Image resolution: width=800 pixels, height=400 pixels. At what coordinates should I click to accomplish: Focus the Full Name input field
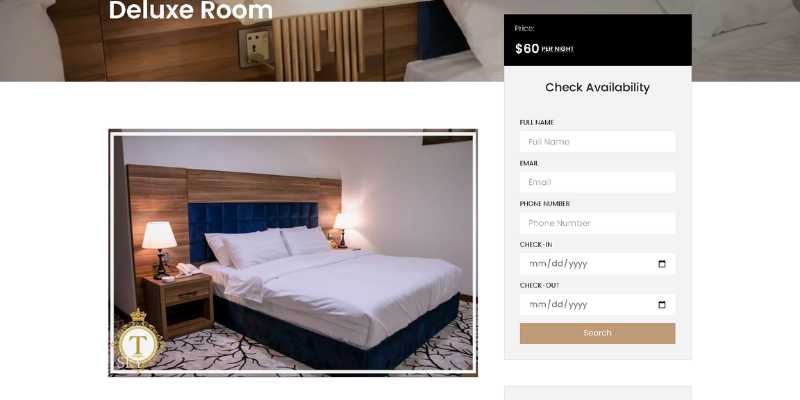pyautogui.click(x=597, y=142)
